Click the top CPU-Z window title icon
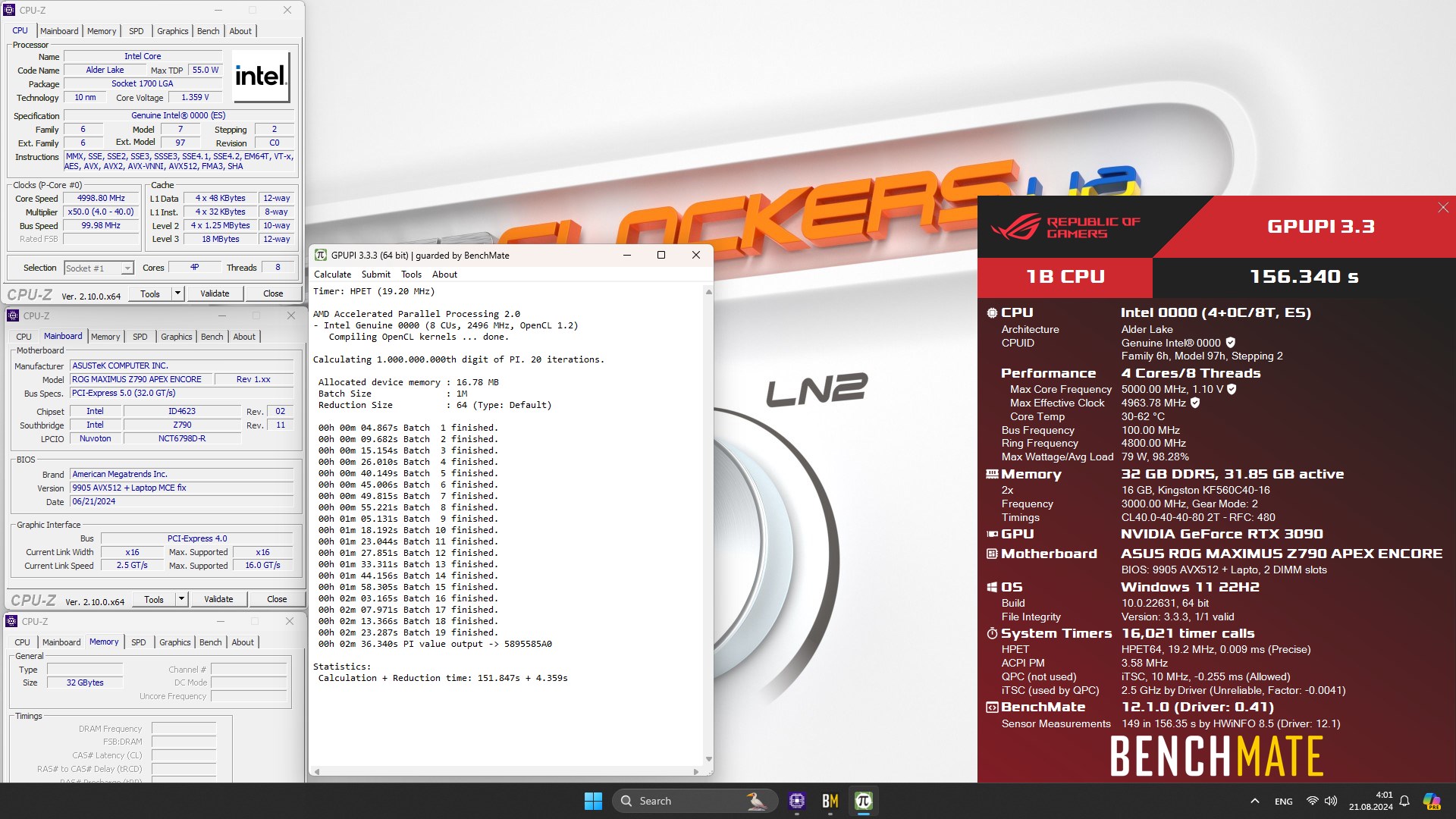The height and width of the screenshot is (819, 1456). 10,11
